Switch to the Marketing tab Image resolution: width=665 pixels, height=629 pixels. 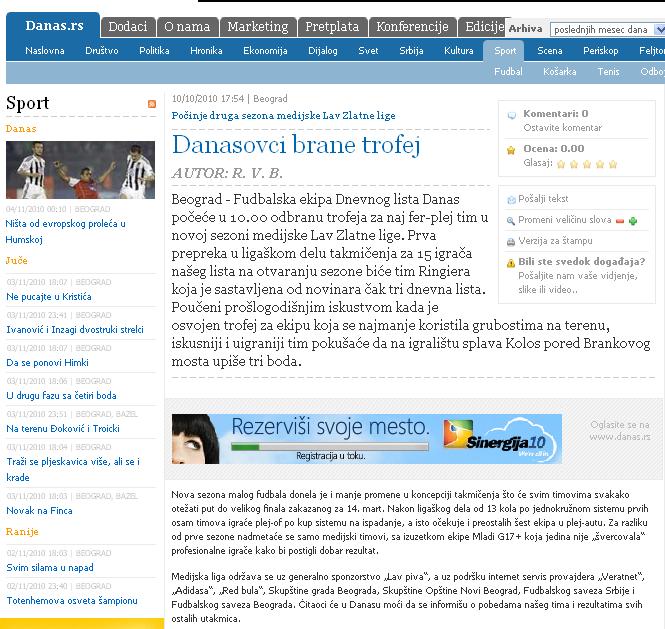pos(258,27)
